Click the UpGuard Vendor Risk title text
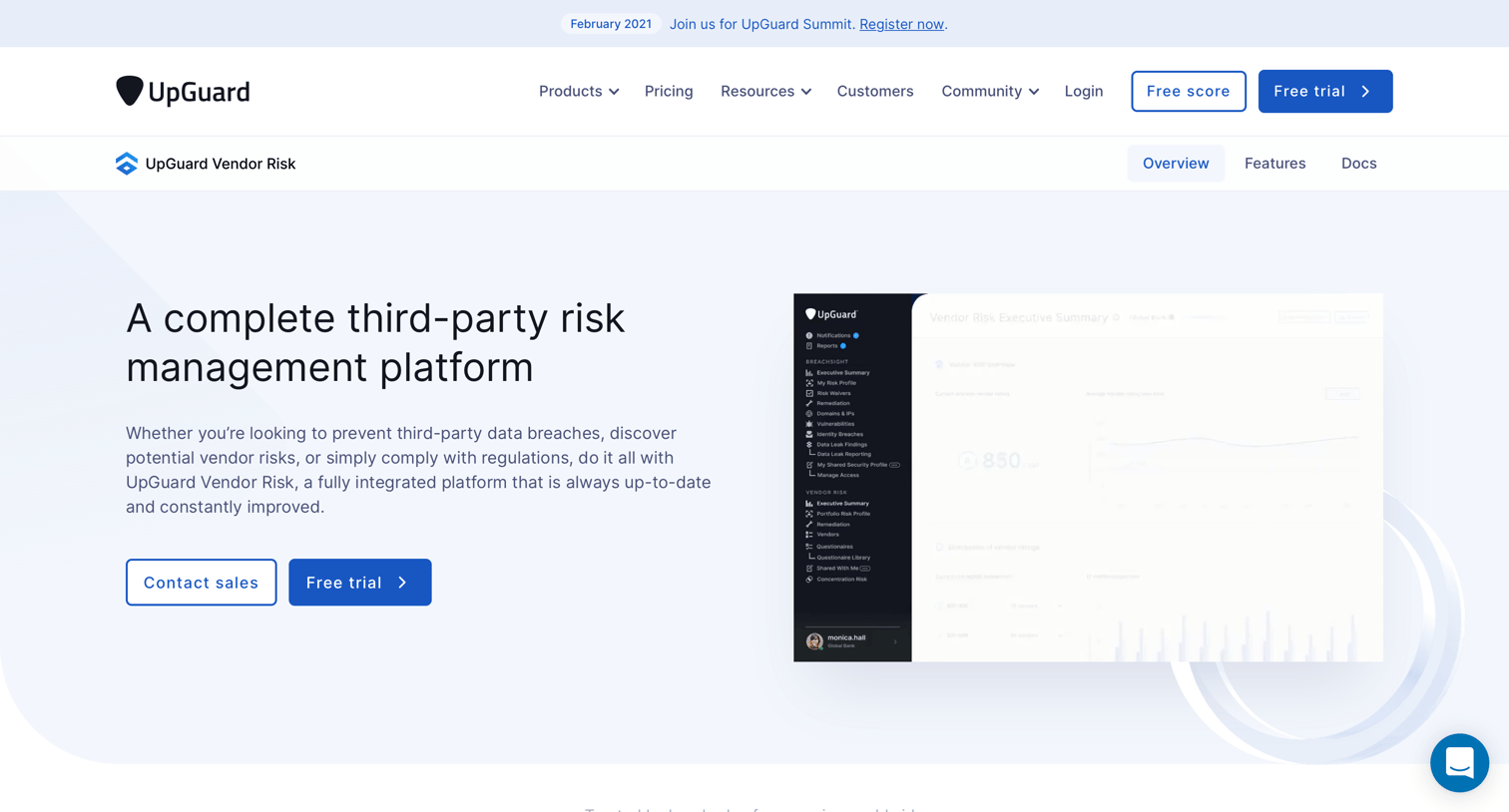Viewport: 1509px width, 812px height. 221,164
